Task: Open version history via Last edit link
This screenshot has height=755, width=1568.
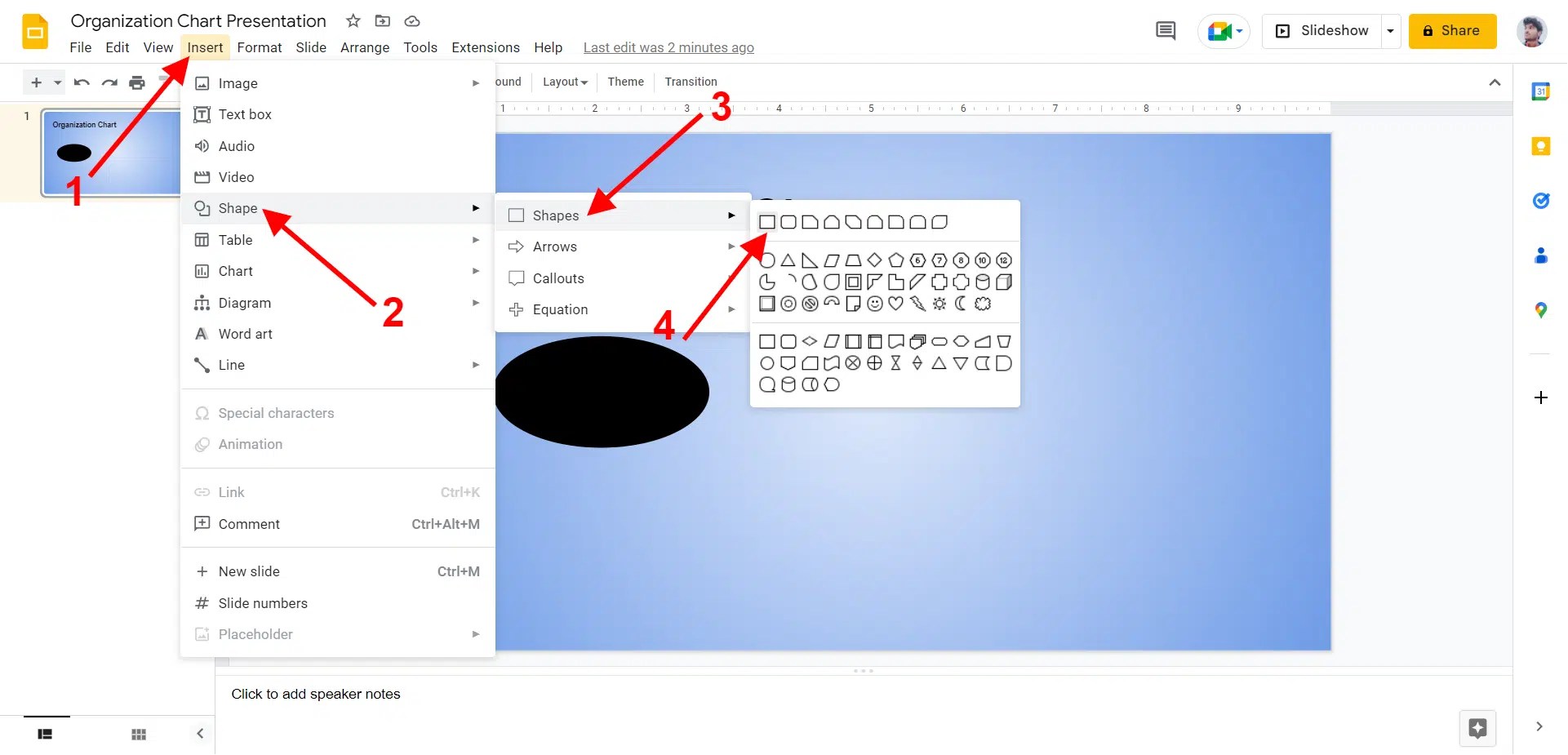Action: (669, 47)
